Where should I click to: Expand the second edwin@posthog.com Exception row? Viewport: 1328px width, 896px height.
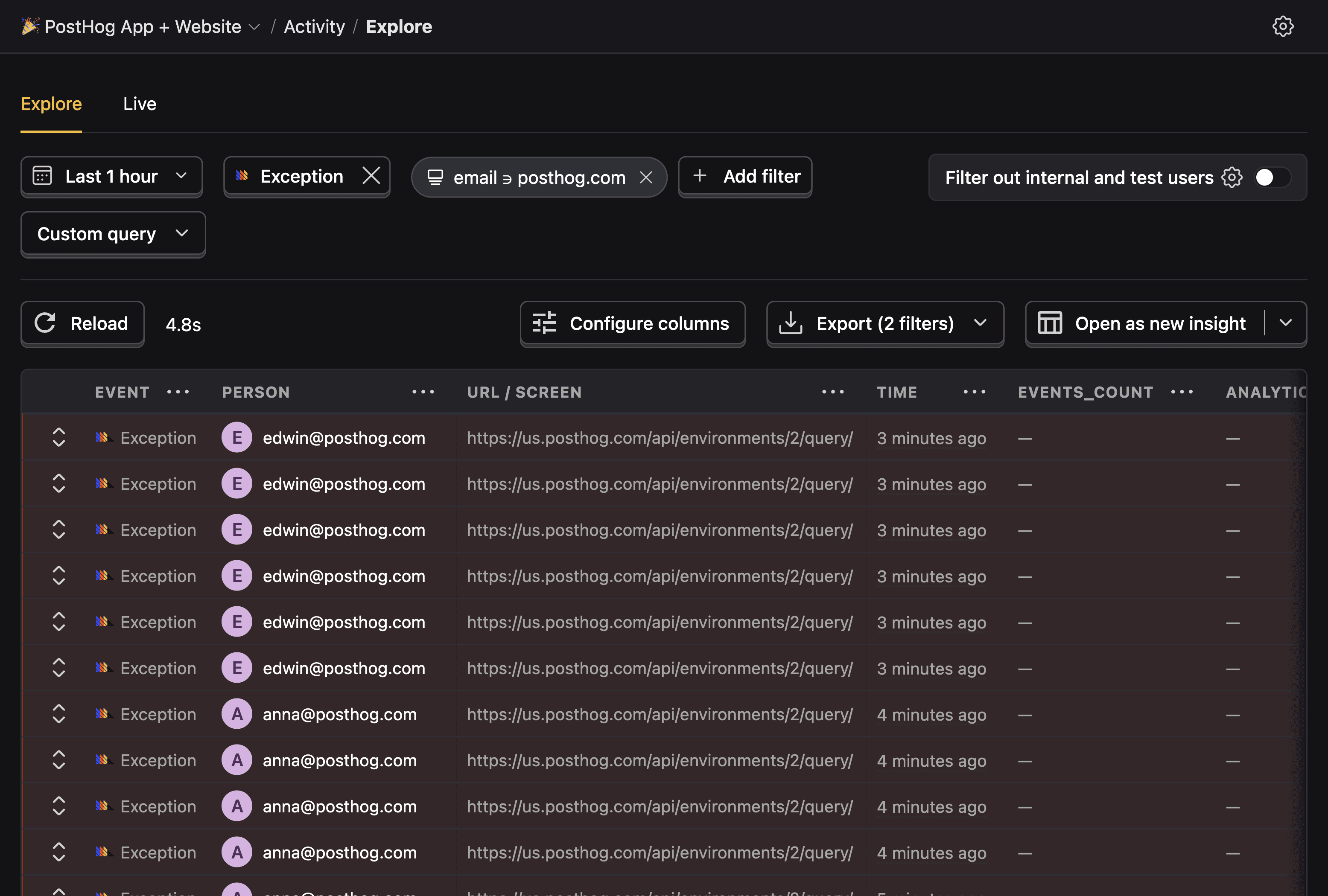59,484
